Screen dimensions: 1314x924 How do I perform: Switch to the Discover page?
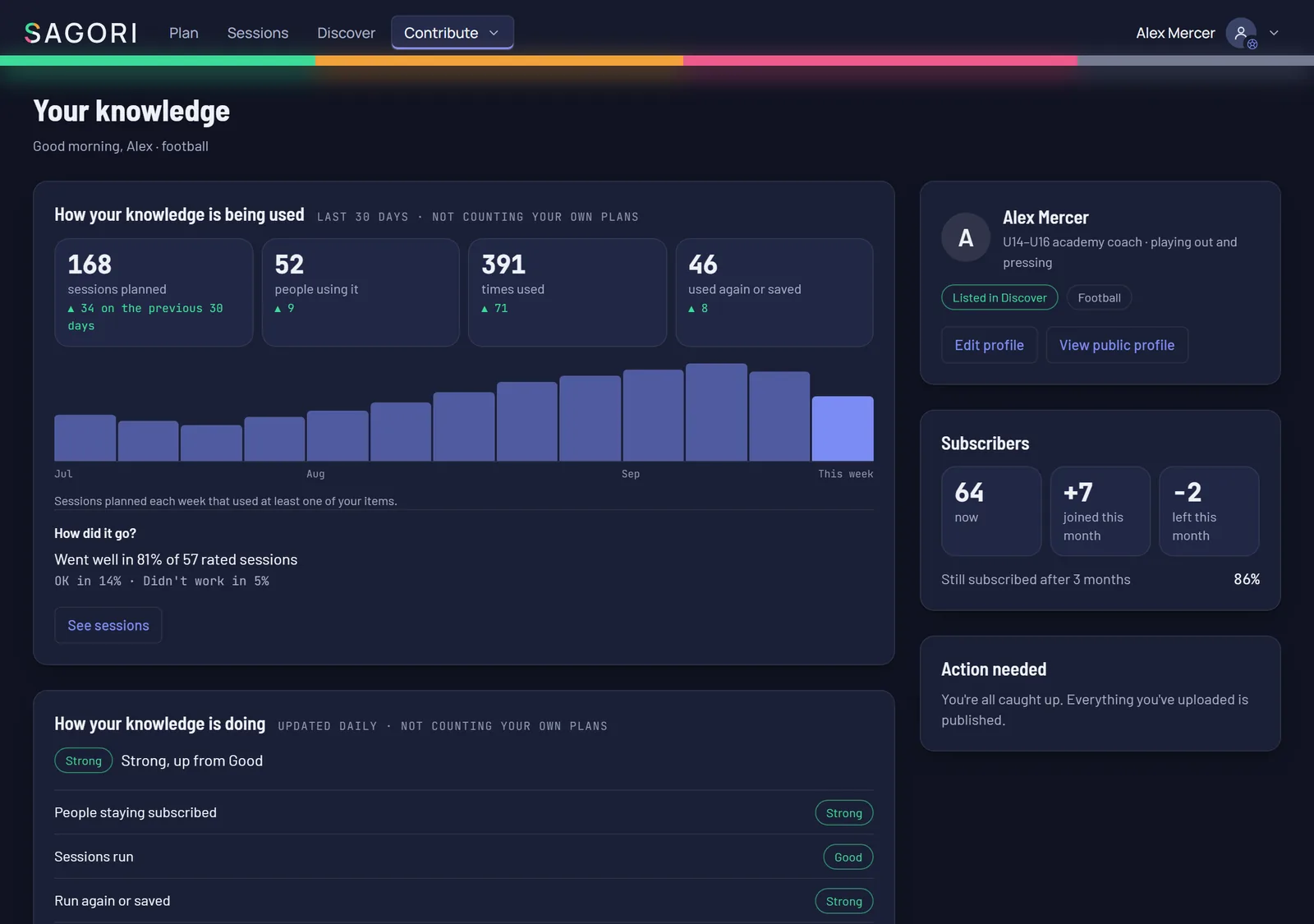(347, 33)
